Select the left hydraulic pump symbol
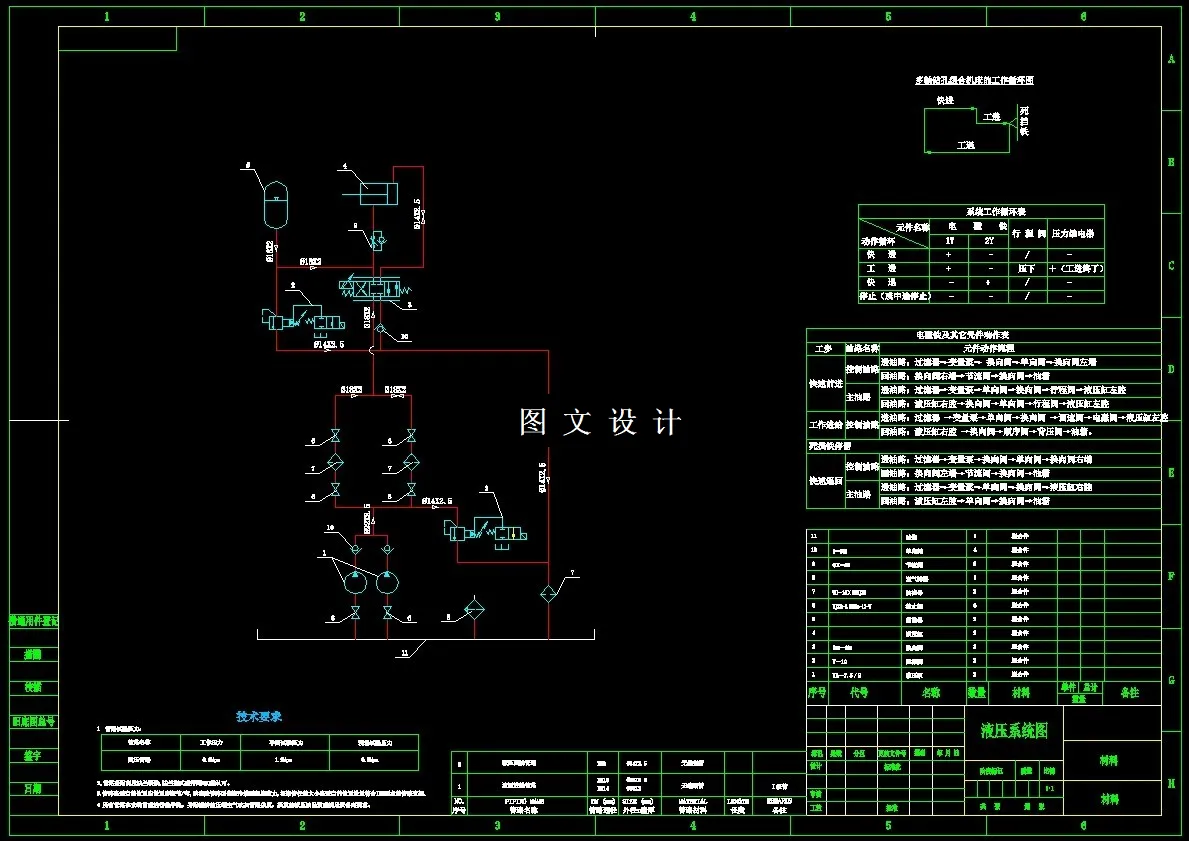This screenshot has height=841, width=1189. pos(355,582)
